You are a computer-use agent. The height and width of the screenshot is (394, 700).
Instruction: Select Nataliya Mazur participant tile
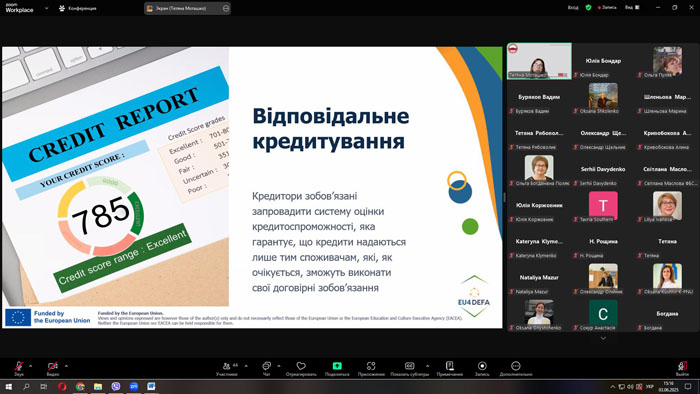(539, 278)
